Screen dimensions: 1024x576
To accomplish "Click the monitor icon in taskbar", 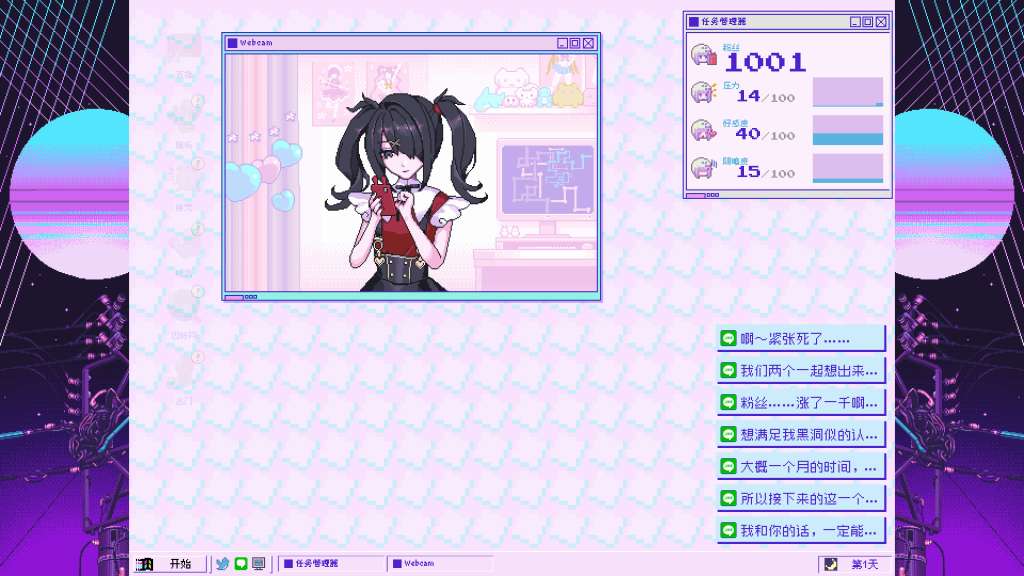I will (259, 564).
